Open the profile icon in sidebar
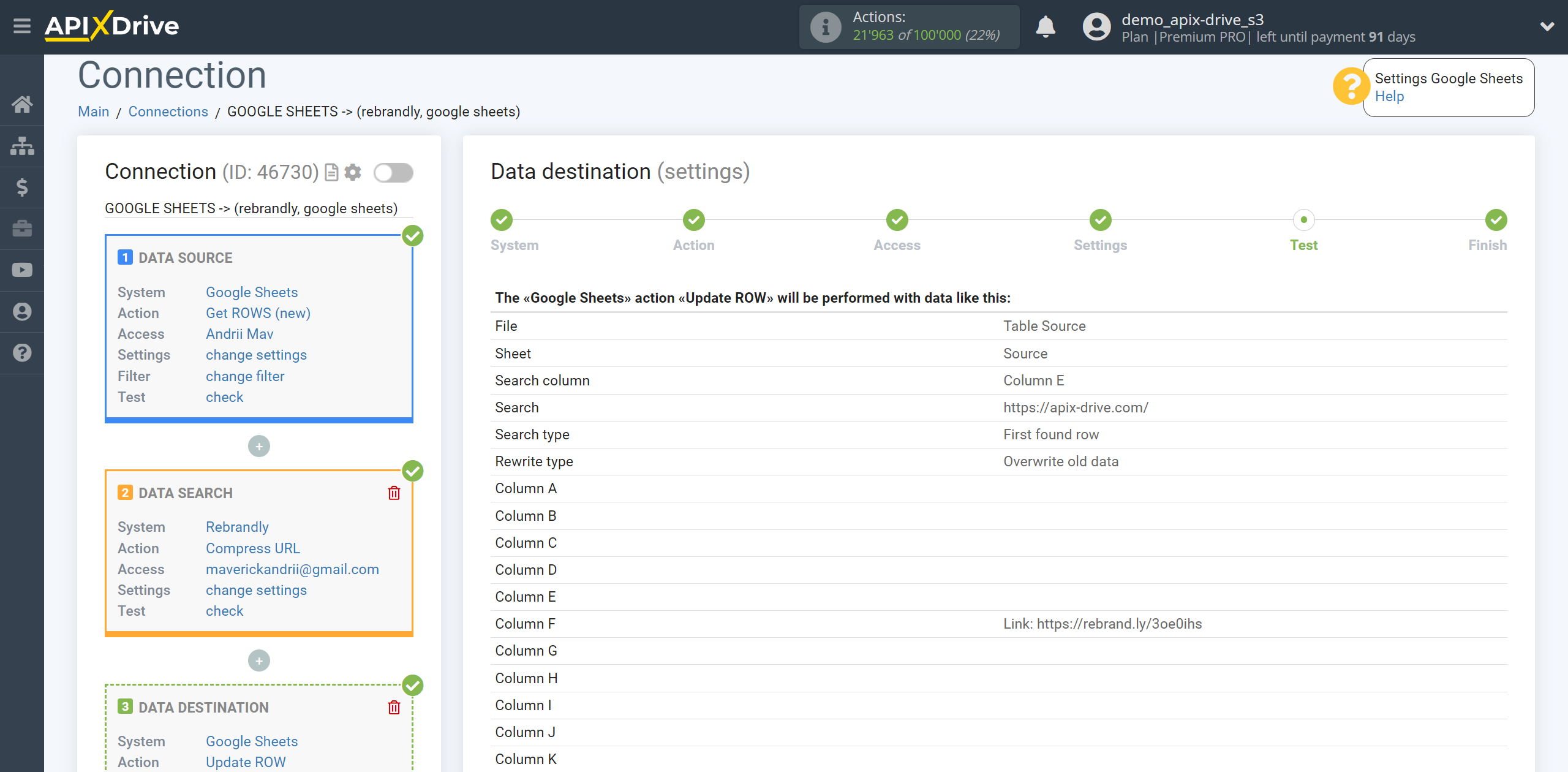 22,312
